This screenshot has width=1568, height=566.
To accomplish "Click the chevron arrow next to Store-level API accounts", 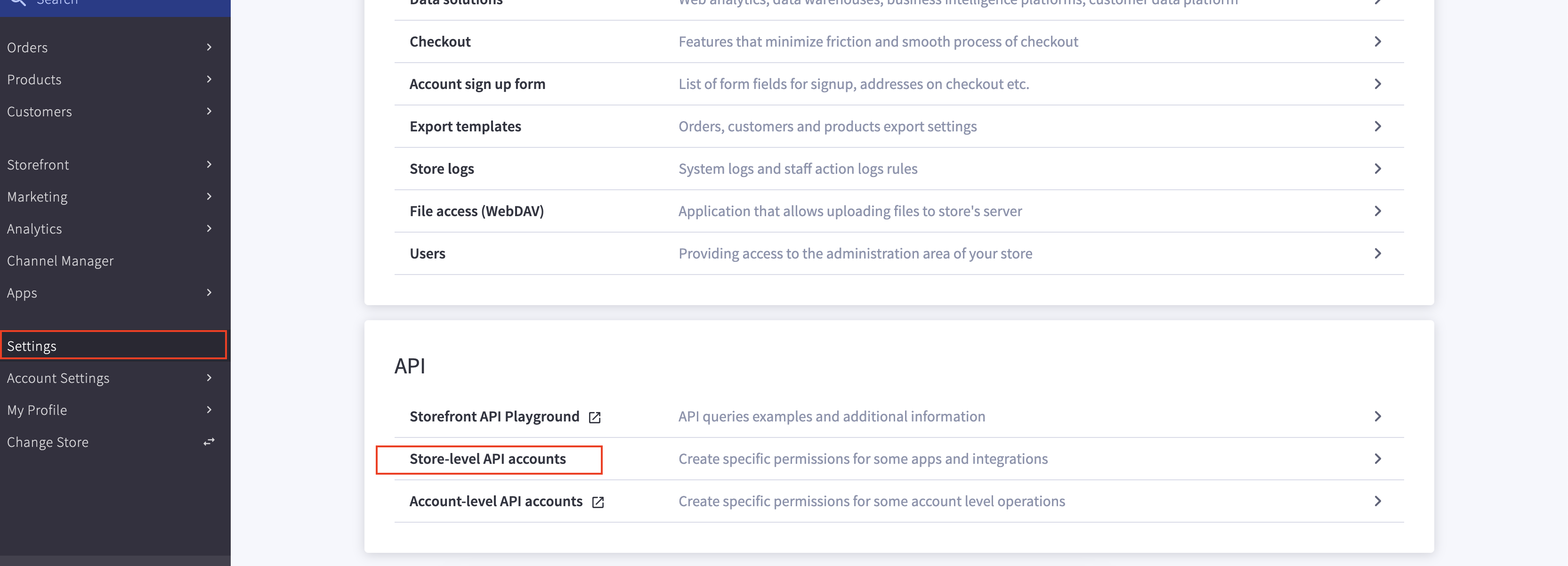I will (1379, 459).
